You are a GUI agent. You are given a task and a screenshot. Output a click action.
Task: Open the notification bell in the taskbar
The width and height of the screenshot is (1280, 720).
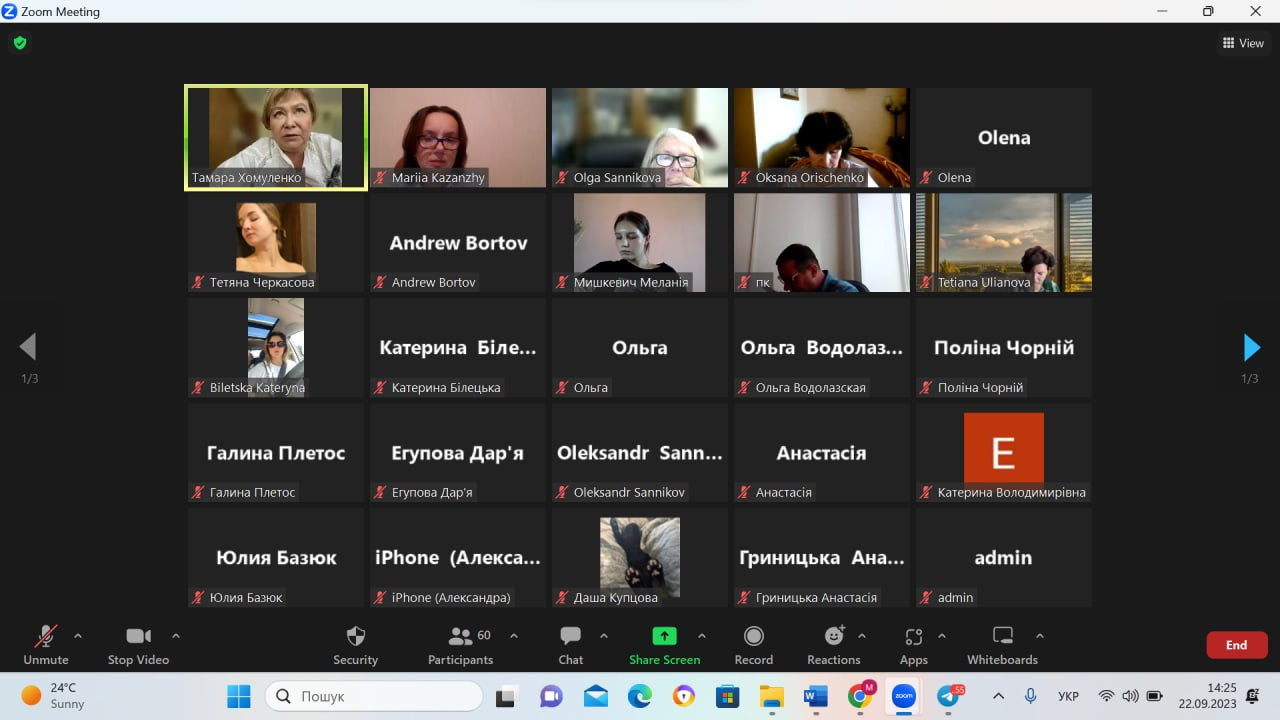[x=1253, y=696]
